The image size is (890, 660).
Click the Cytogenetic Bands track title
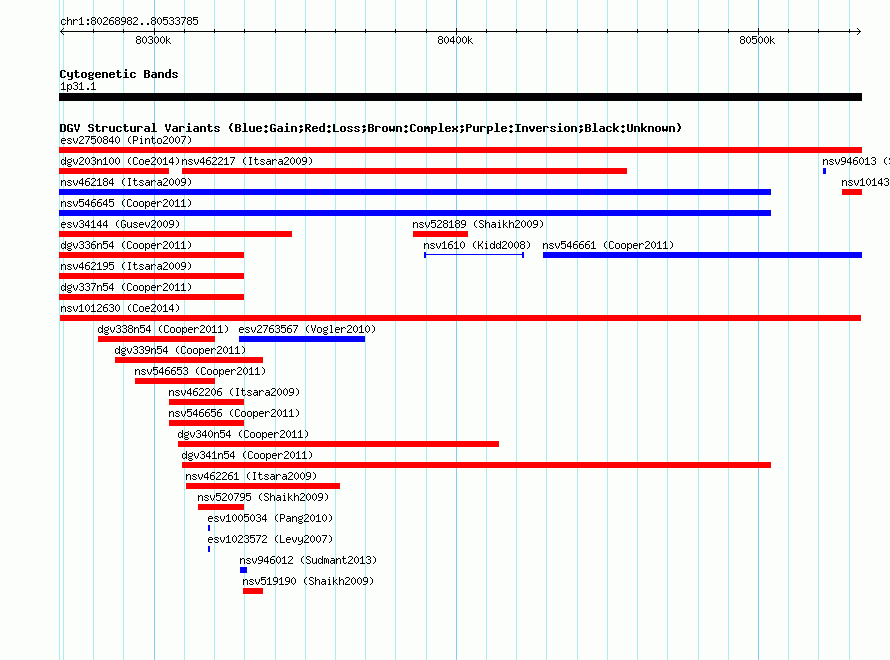tap(119, 74)
